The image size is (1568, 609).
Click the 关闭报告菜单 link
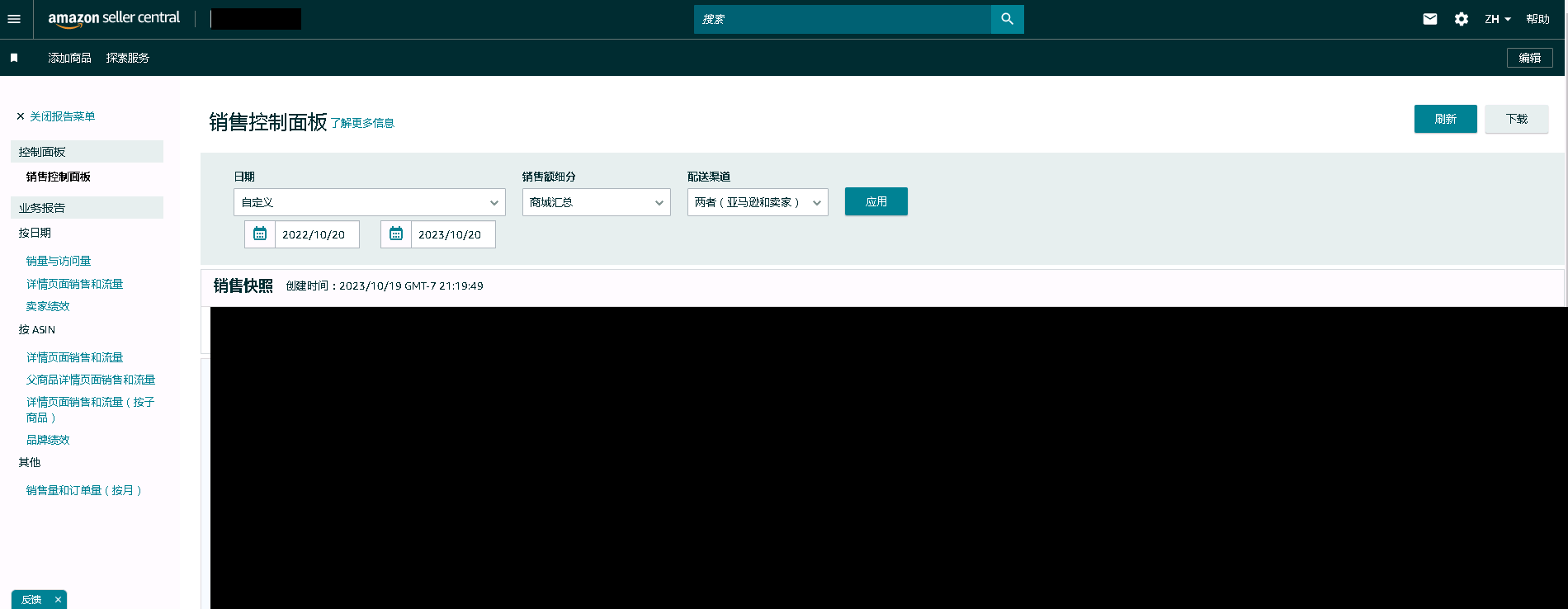tap(63, 116)
